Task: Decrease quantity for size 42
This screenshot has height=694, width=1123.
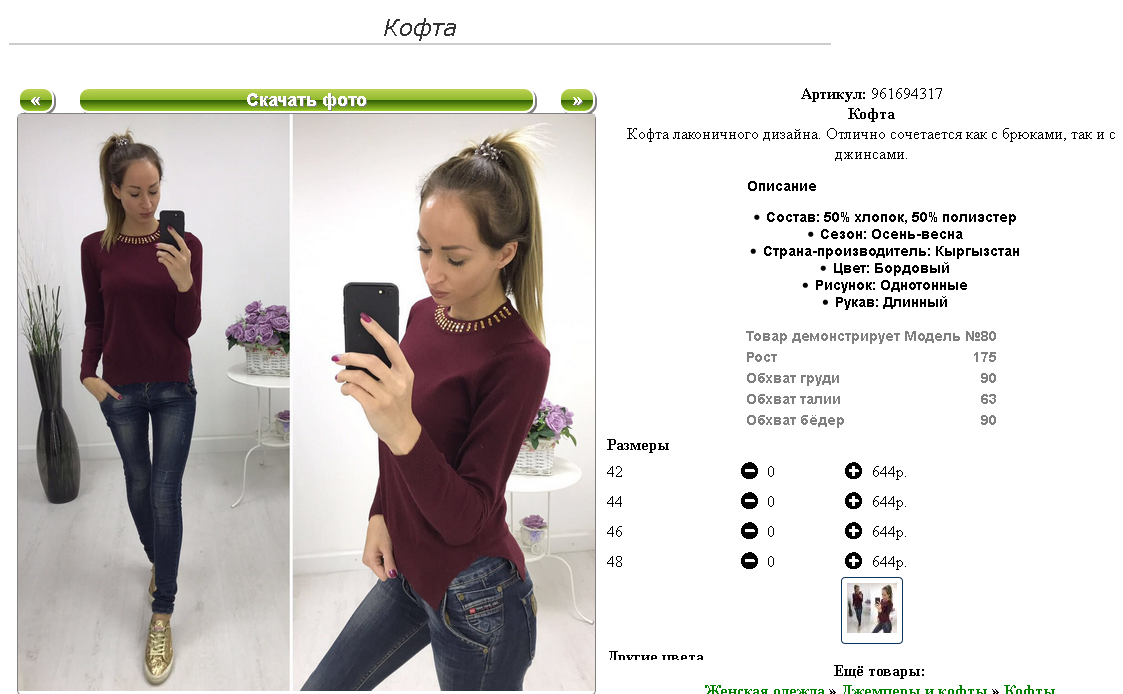Action: pyautogui.click(x=749, y=471)
